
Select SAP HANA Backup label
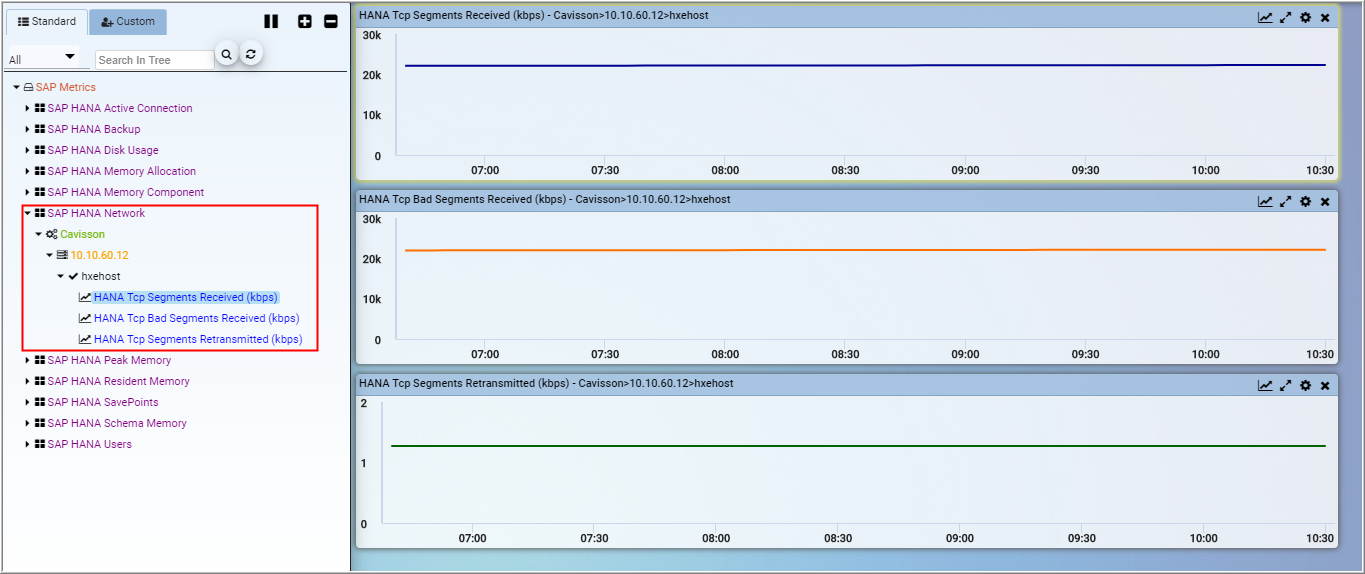pyautogui.click(x=94, y=129)
